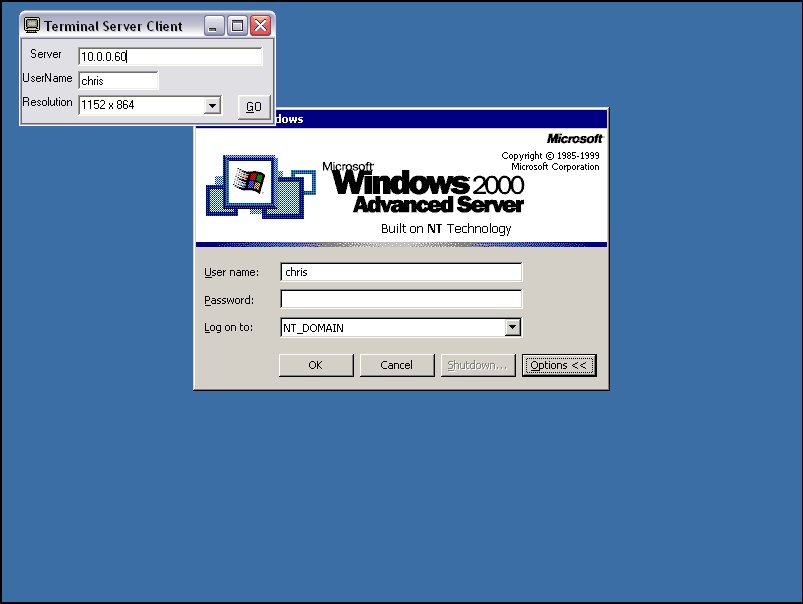Click the Shutdown... button
The image size is (803, 604).
(x=477, y=365)
